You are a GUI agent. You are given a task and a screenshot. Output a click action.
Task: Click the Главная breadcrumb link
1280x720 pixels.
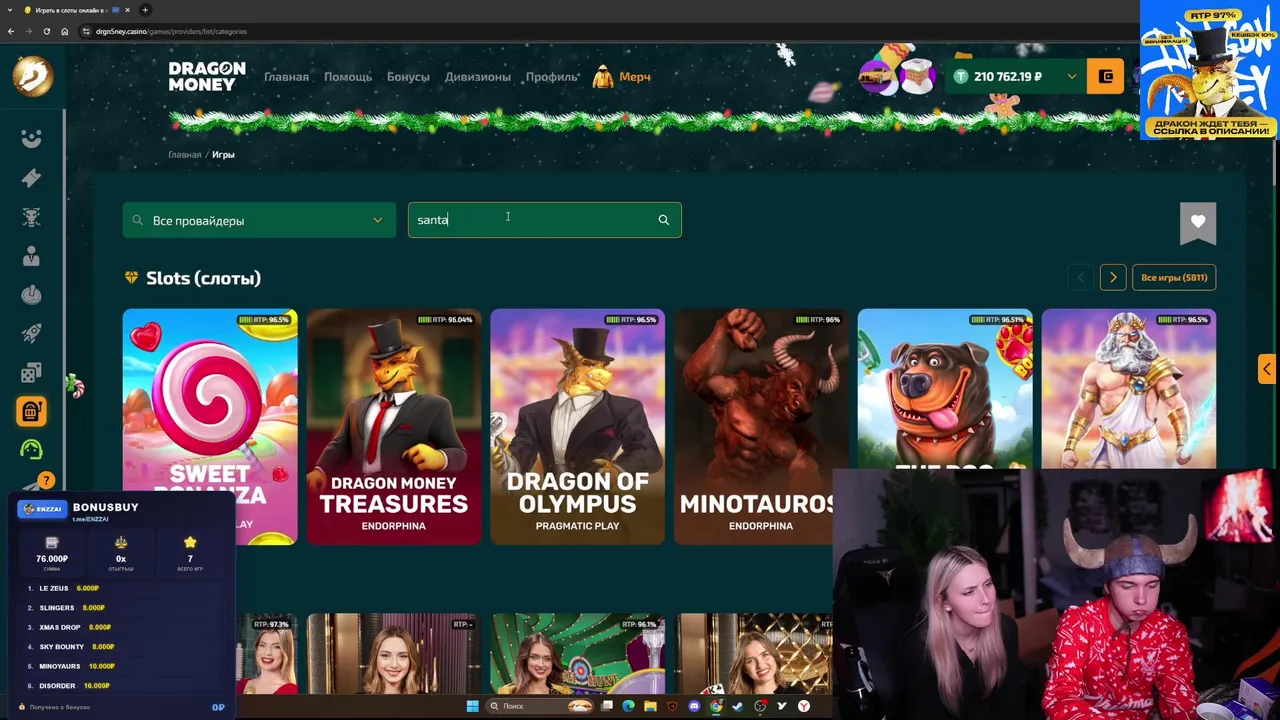184,155
